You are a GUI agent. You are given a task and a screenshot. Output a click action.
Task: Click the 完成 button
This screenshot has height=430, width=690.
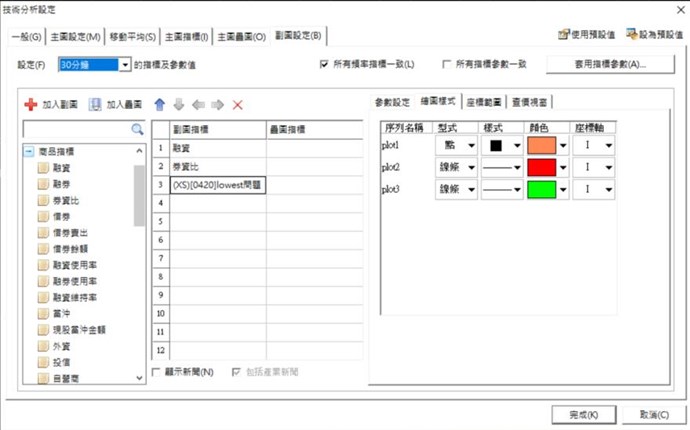coord(579,413)
